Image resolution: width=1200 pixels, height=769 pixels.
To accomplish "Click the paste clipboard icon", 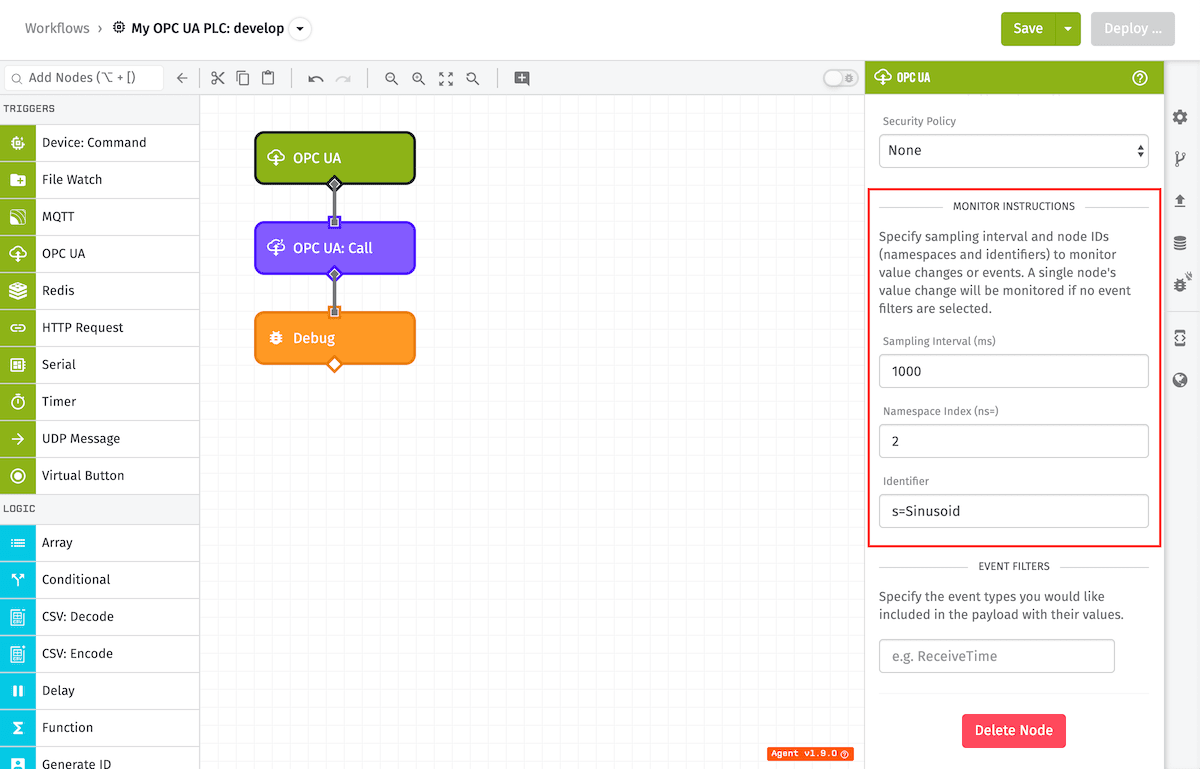I will point(268,78).
